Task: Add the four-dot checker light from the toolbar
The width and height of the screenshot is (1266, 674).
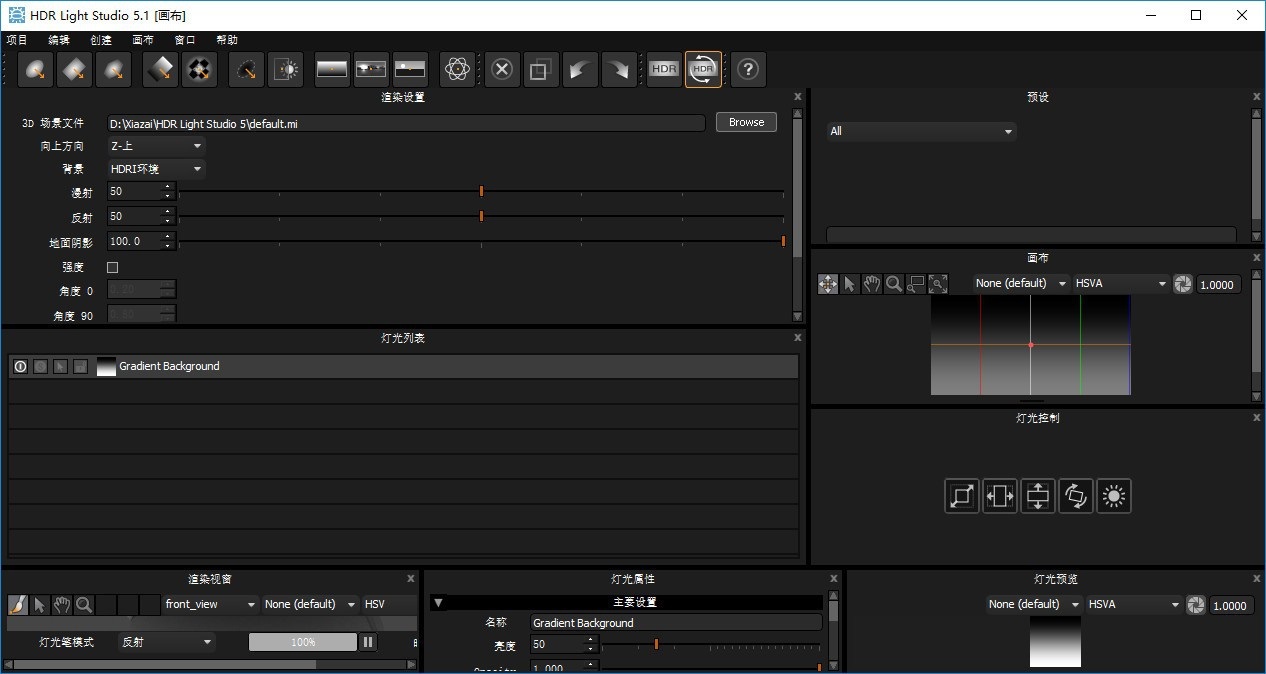Action: (199, 70)
